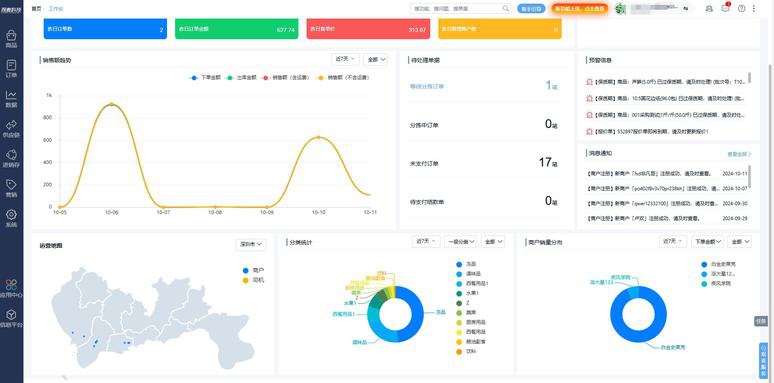Image resolution: width=774 pixels, height=383 pixels.
Task: Open the 应用中心 icon in sidebar
Action: [11, 285]
